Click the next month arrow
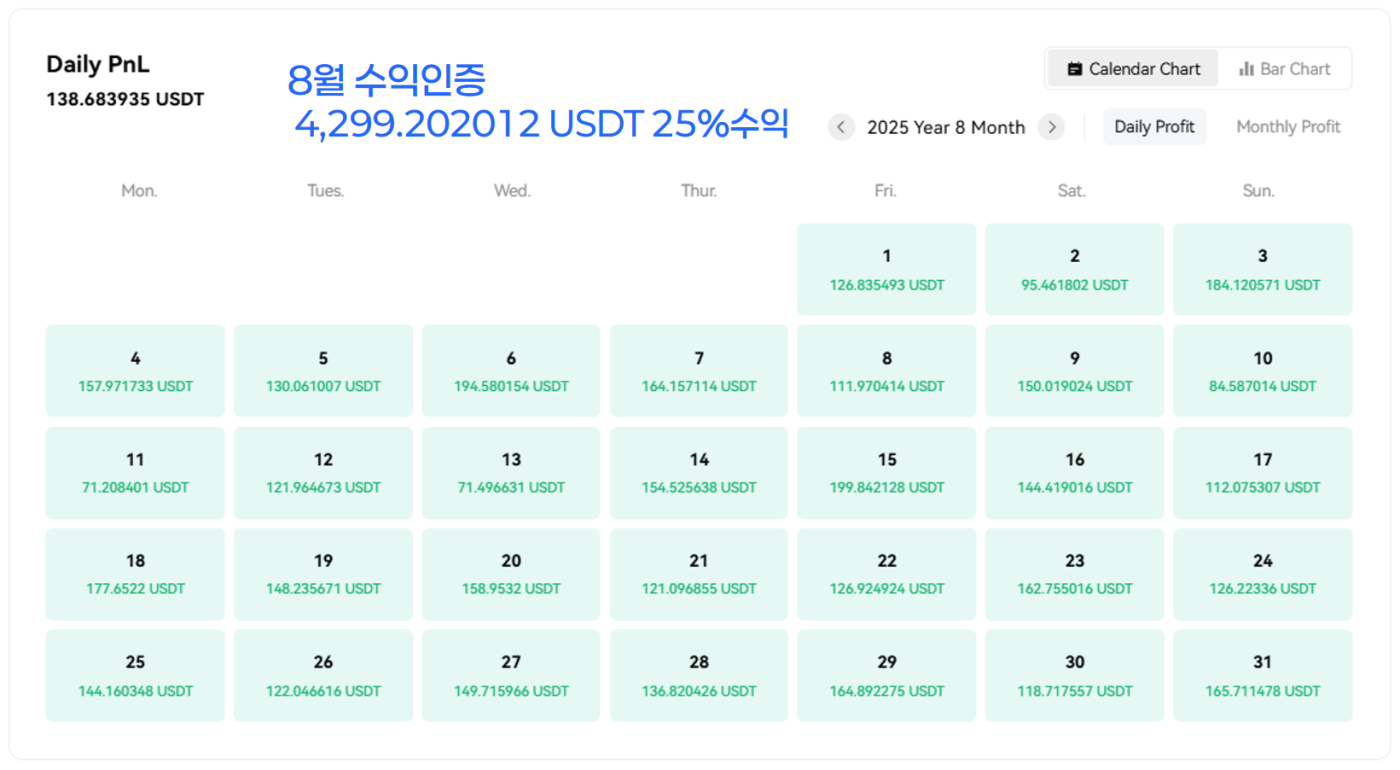 coord(1051,127)
